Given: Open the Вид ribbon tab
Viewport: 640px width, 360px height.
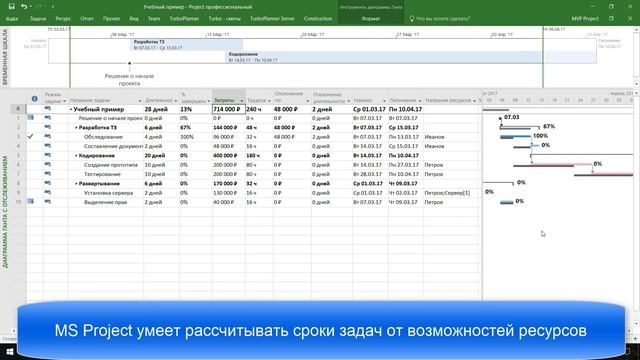Looking at the screenshot, I should pyautogui.click(x=134, y=19).
